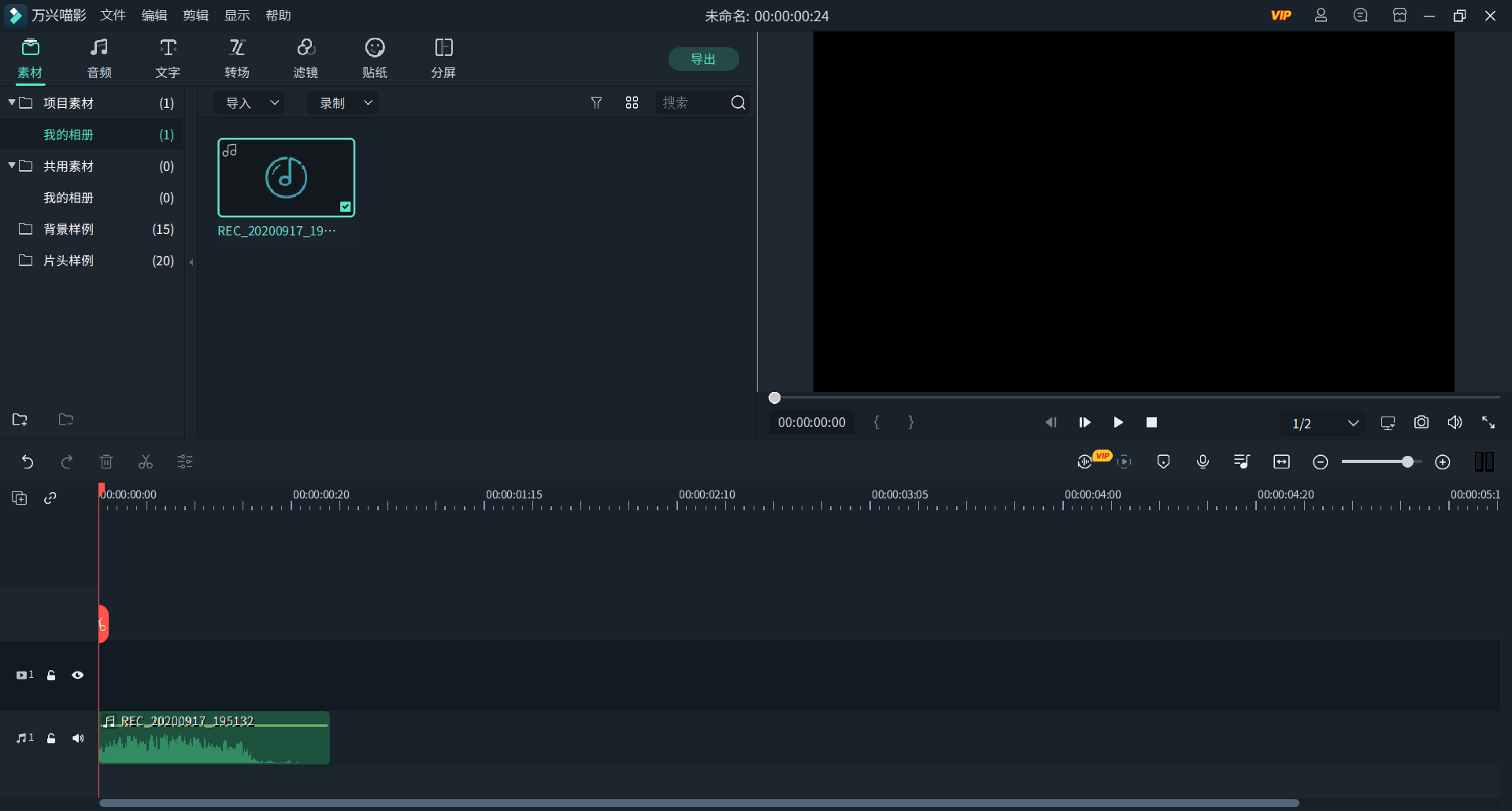Click the add marker shield icon
Image resolution: width=1512 pixels, height=811 pixels.
click(x=1163, y=462)
